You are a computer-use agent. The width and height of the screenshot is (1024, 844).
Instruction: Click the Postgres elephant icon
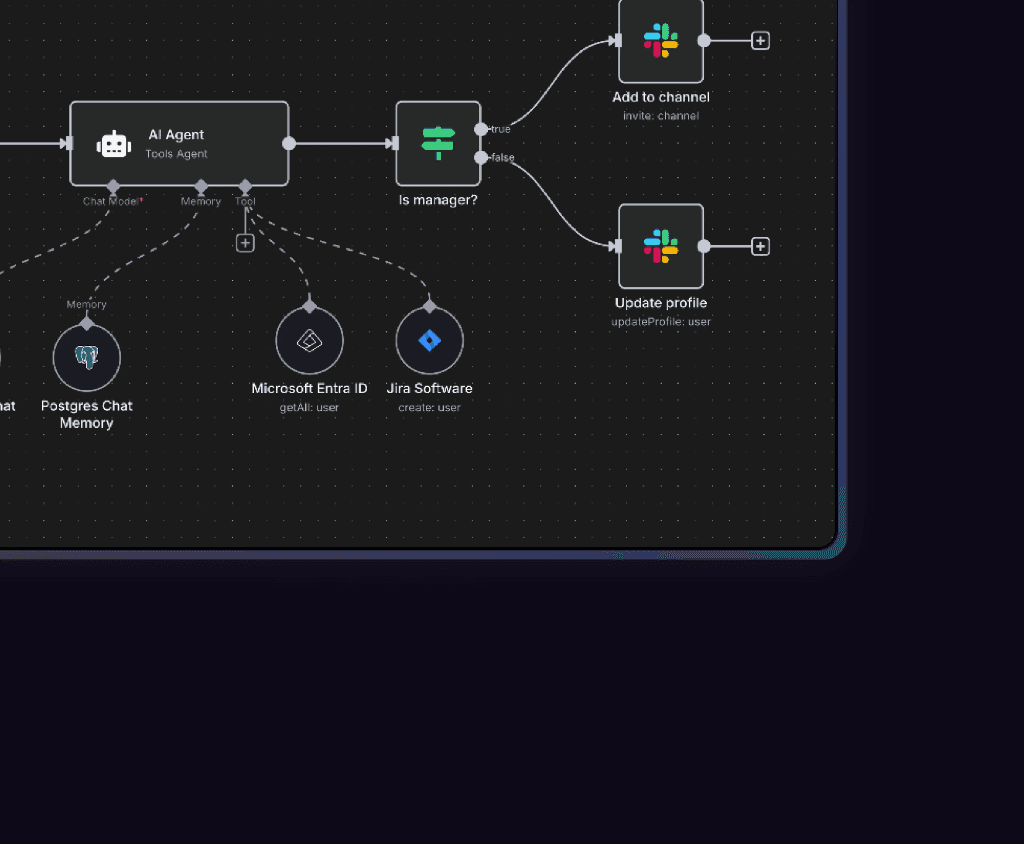[x=86, y=357]
